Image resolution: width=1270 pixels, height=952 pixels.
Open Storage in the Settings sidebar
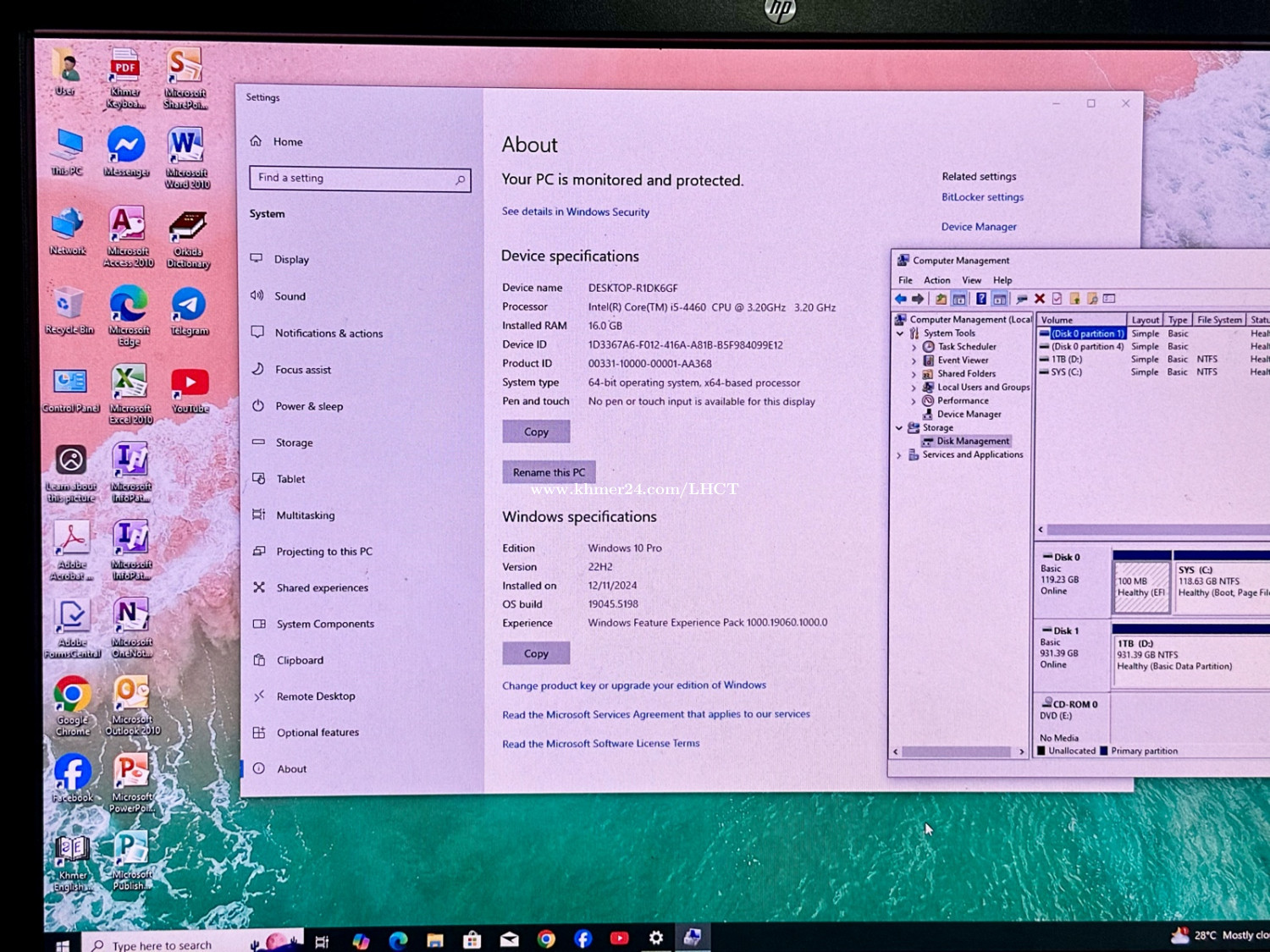[x=294, y=442]
